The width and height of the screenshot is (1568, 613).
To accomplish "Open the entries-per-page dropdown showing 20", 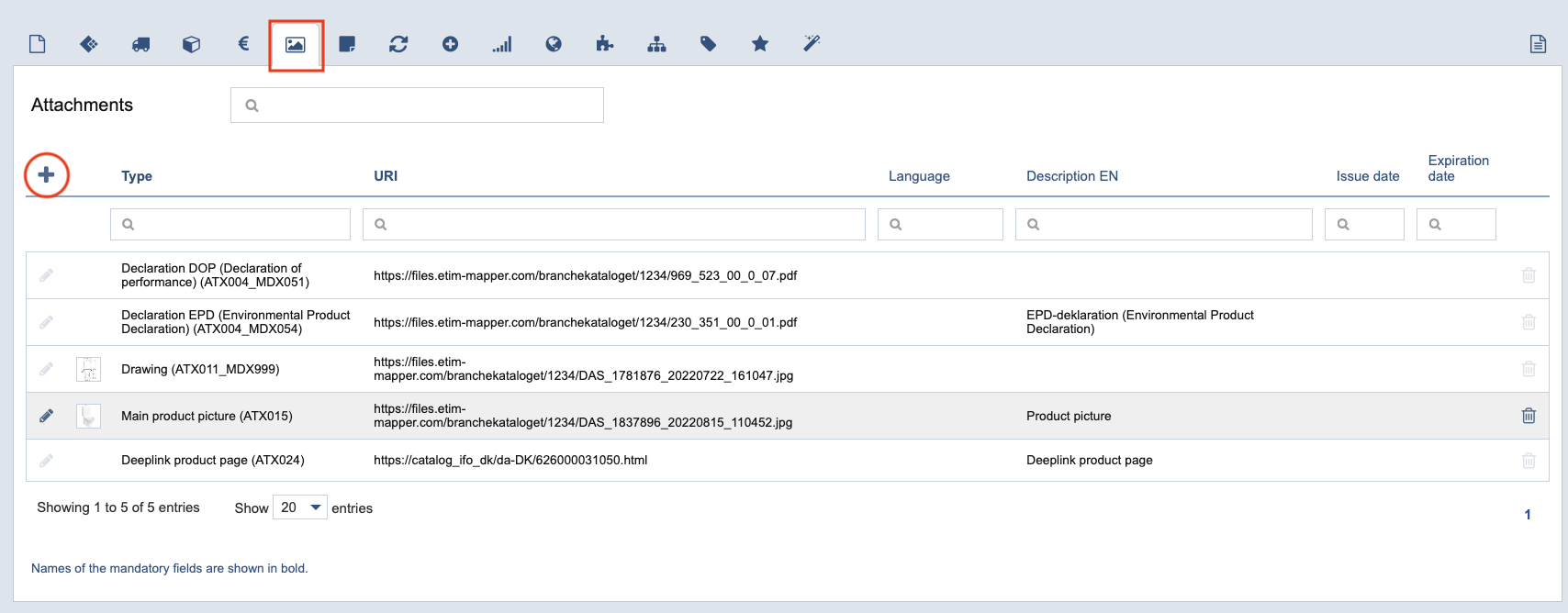I will pos(300,507).
